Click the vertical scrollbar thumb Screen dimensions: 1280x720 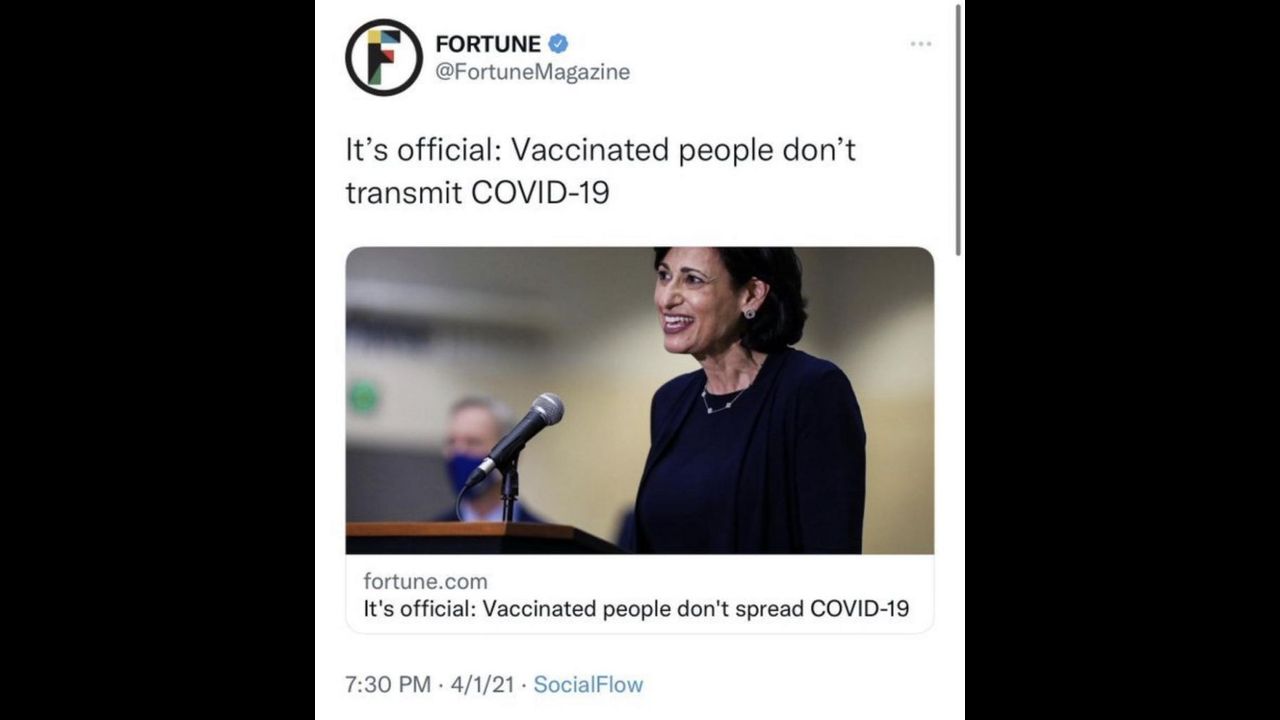click(x=958, y=130)
